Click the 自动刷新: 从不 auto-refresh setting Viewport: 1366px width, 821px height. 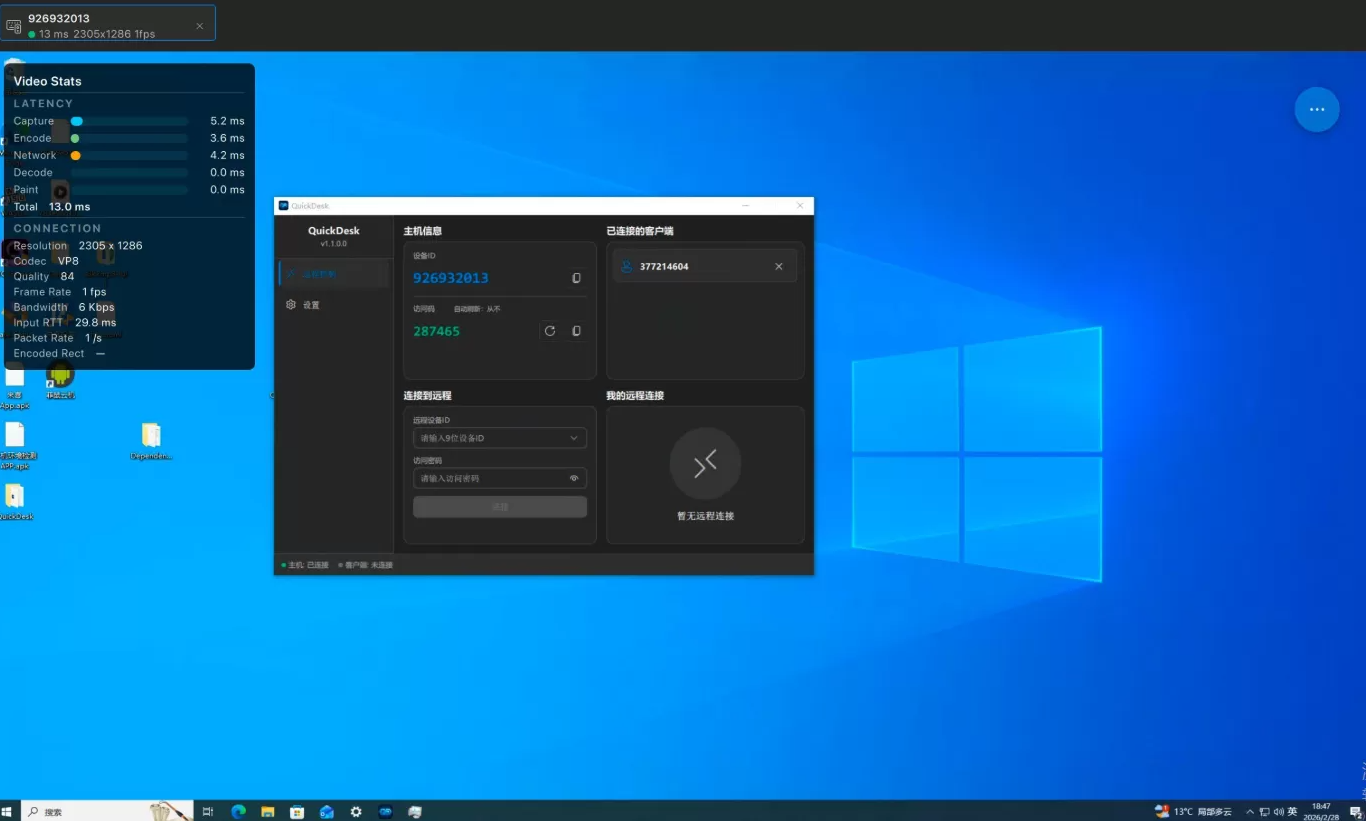[x=477, y=309]
